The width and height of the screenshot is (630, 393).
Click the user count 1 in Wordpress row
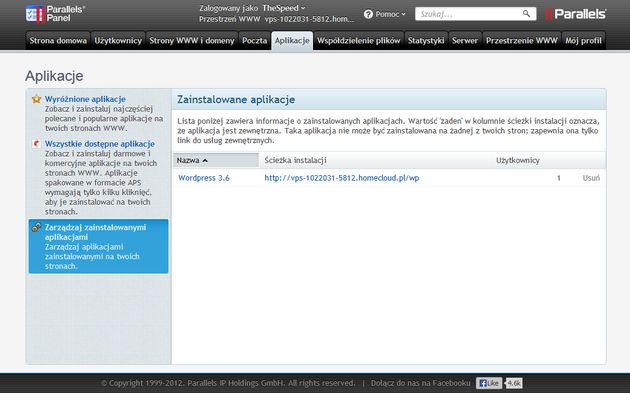click(558, 178)
